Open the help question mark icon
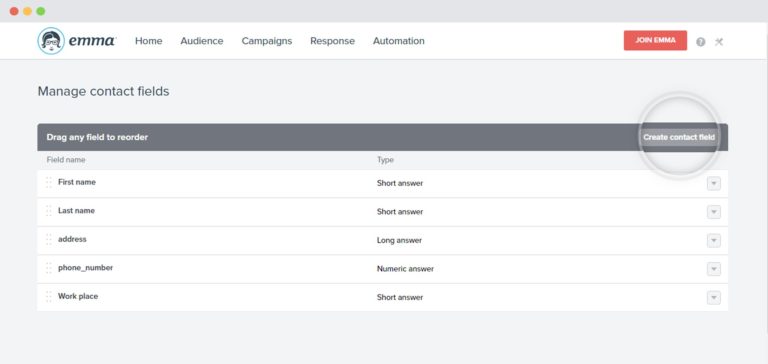 point(701,42)
